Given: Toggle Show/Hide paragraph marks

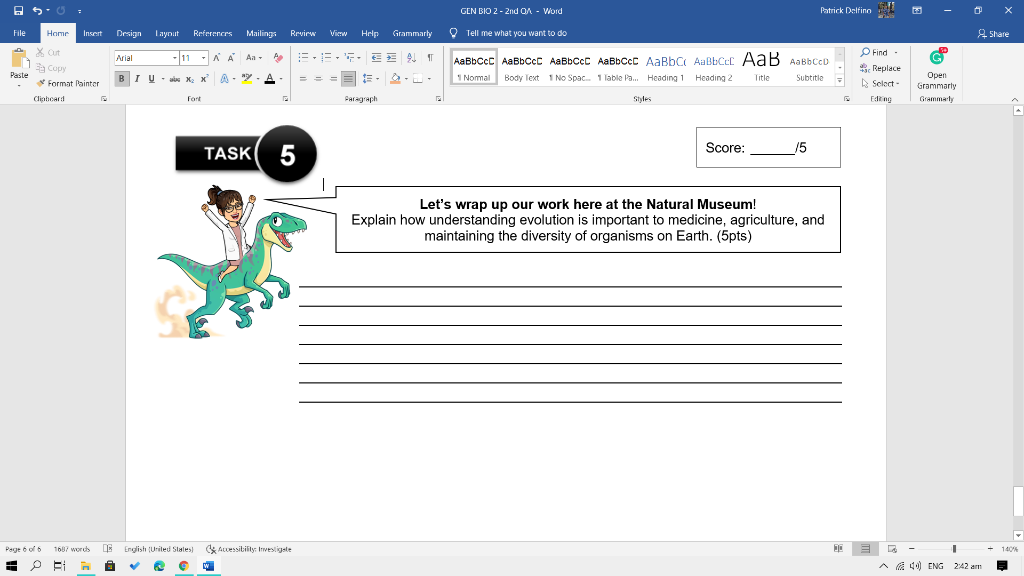Looking at the screenshot, I should (430, 58).
